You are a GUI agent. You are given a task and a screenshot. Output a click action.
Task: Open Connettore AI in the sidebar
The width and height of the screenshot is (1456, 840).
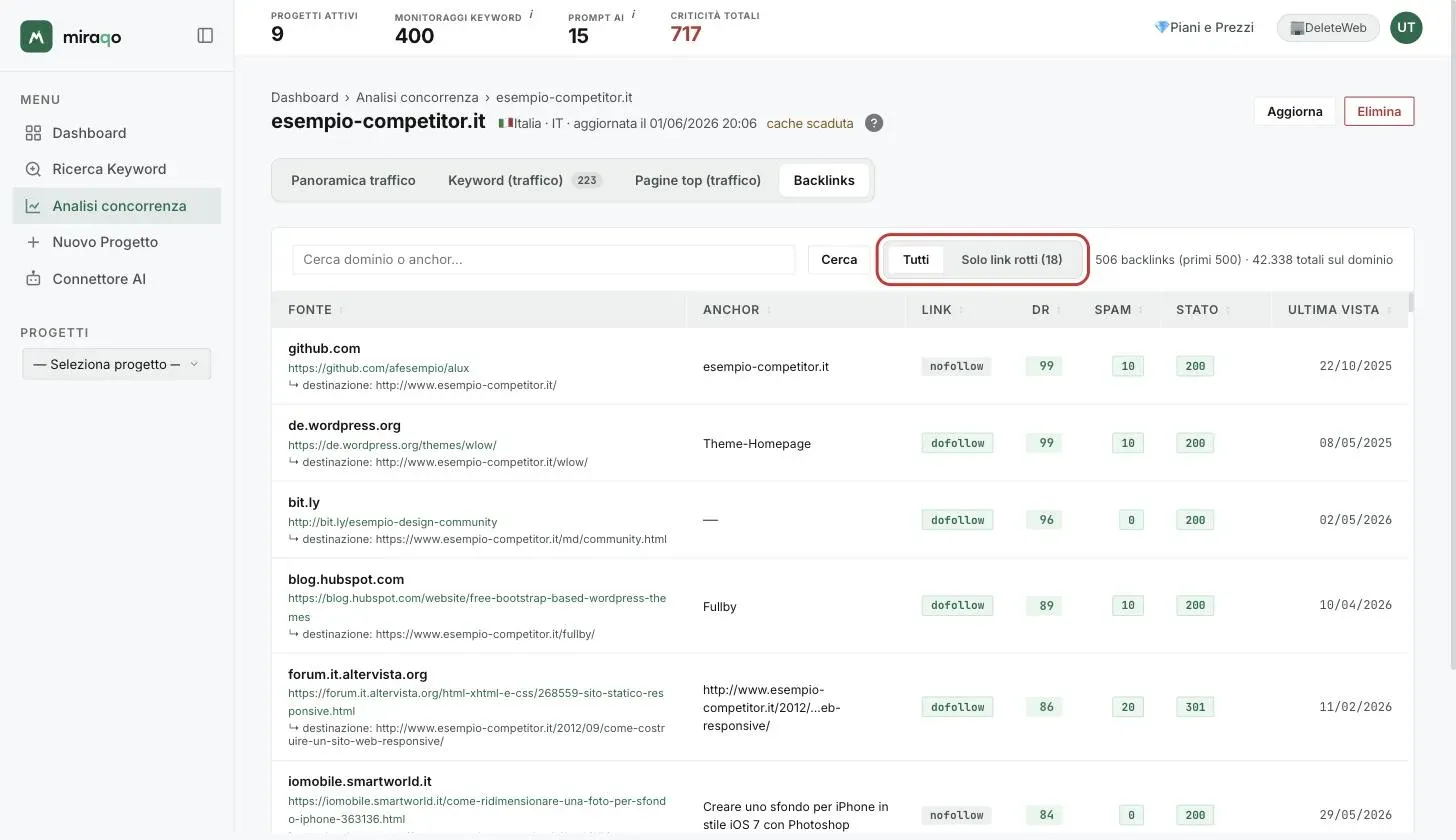pyautogui.click(x=117, y=279)
